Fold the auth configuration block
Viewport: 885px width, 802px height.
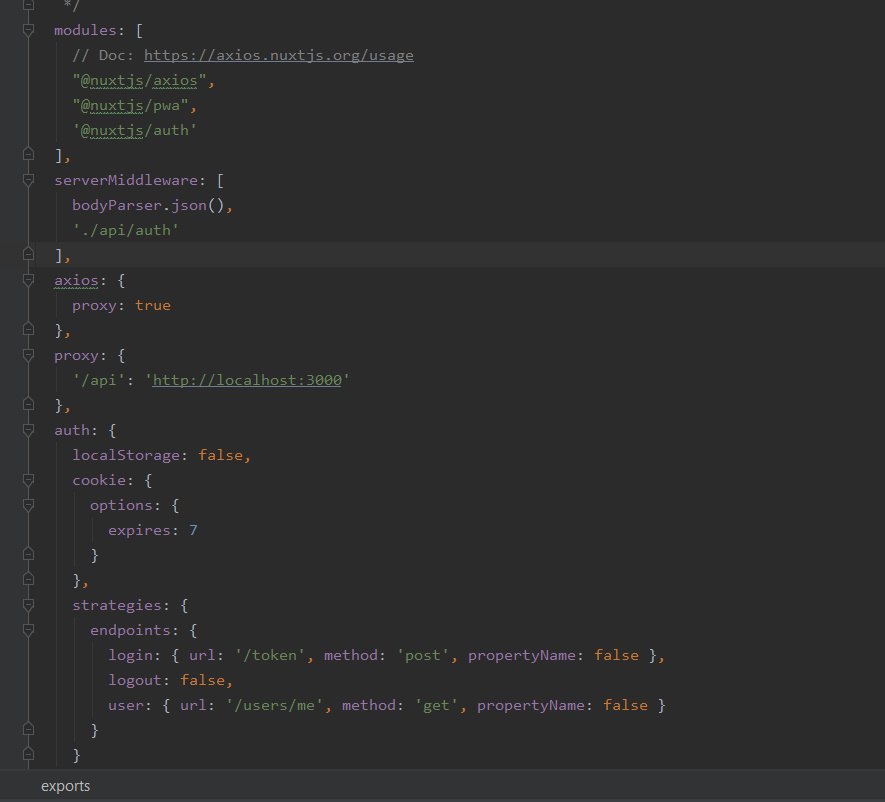(28, 430)
